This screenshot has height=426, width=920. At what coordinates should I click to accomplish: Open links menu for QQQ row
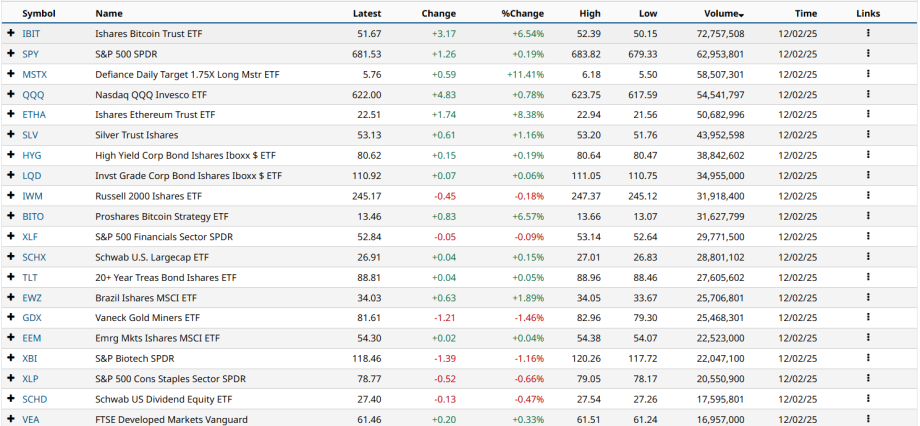pyautogui.click(x=868, y=94)
